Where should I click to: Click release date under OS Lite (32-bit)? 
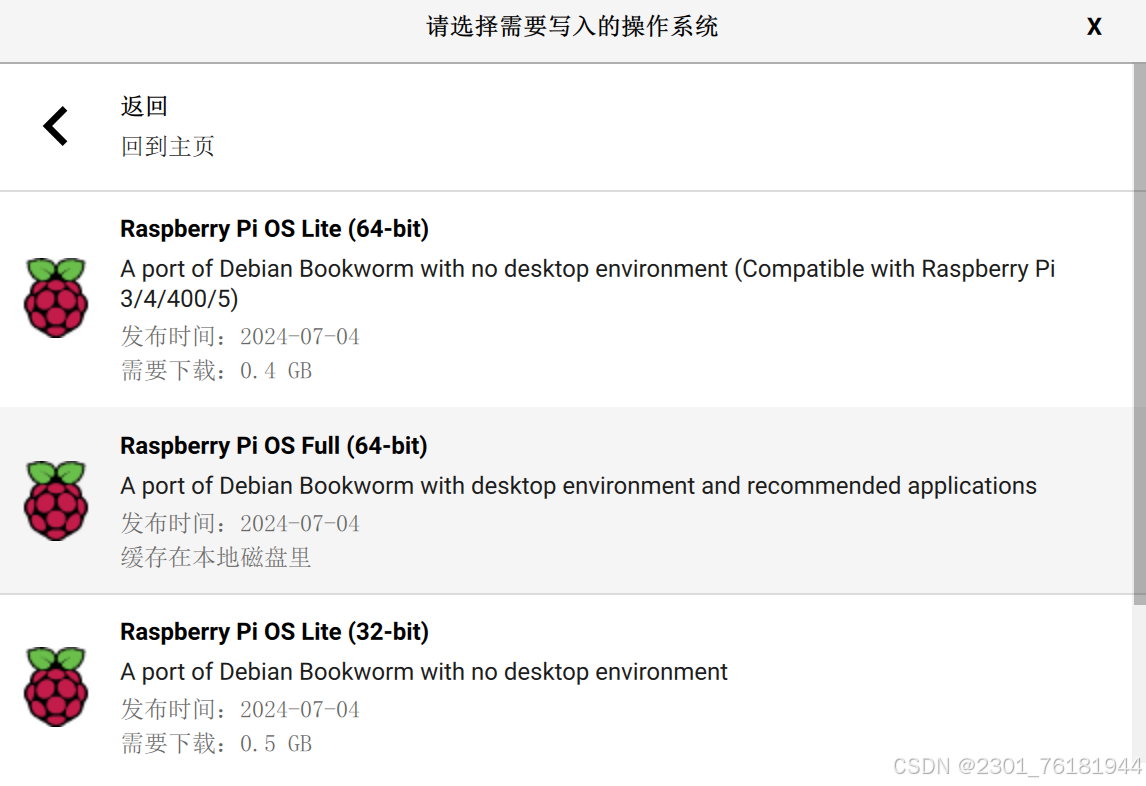(240, 709)
